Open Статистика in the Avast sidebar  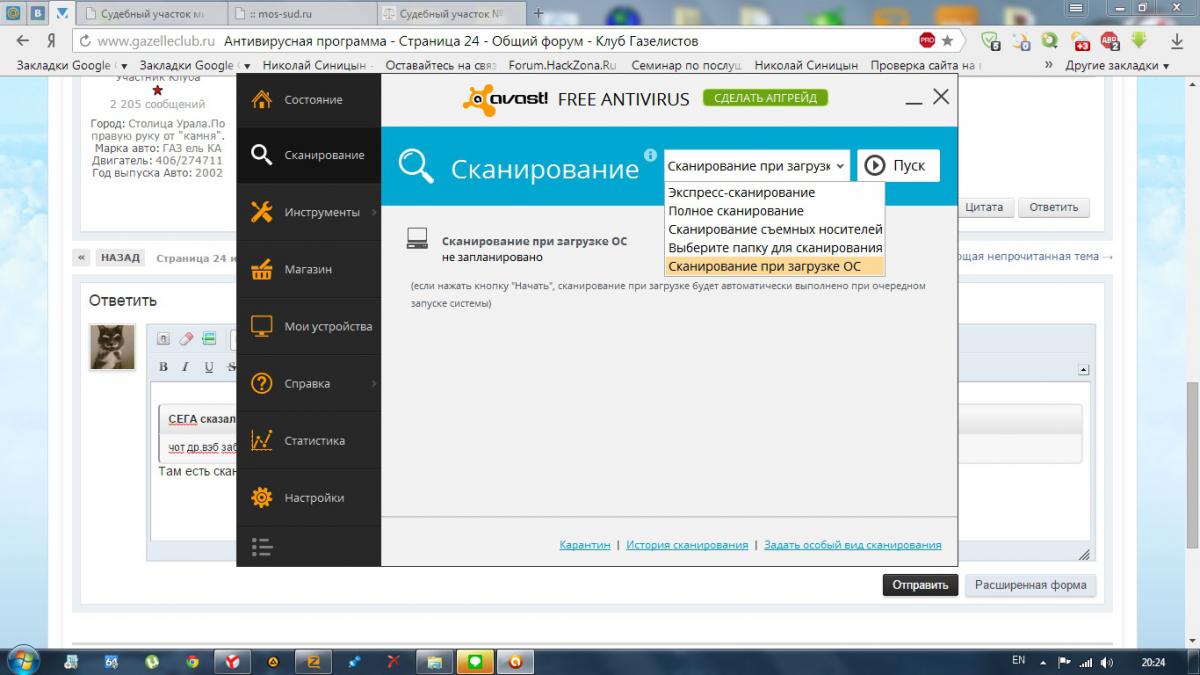pyautogui.click(x=309, y=440)
